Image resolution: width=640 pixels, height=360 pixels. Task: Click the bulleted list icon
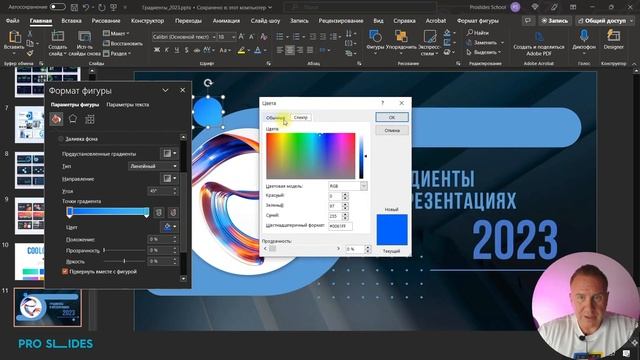280,37
